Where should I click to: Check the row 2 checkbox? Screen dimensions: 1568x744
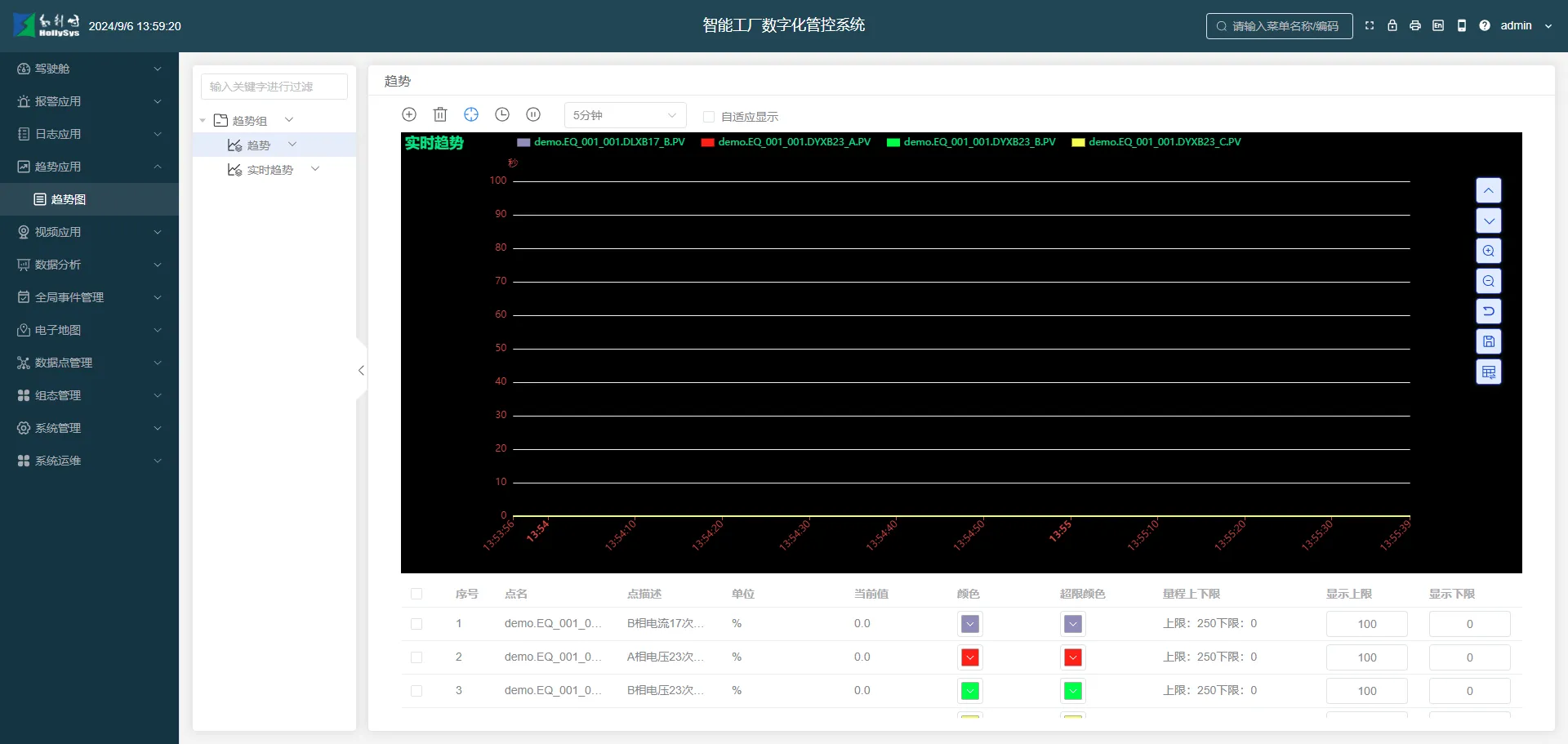(x=416, y=657)
